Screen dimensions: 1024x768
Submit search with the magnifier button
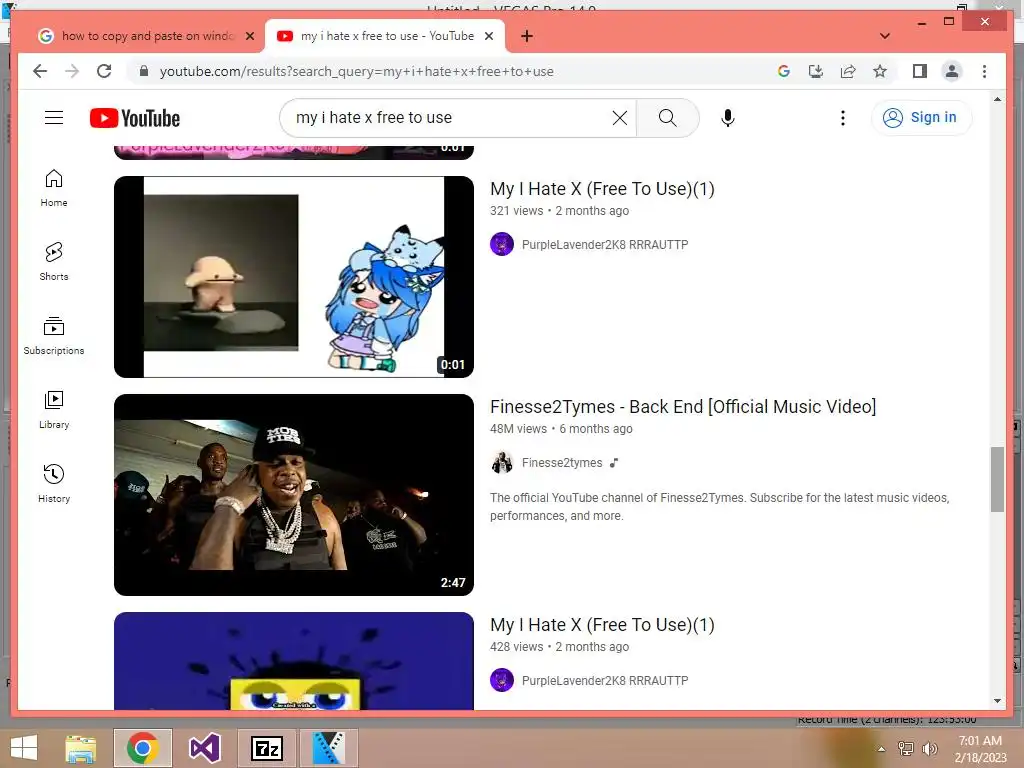point(667,118)
